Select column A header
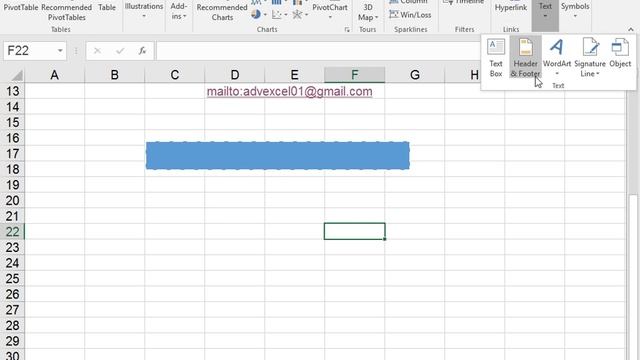Viewport: 640px width, 360px height. pyautogui.click(x=54, y=75)
